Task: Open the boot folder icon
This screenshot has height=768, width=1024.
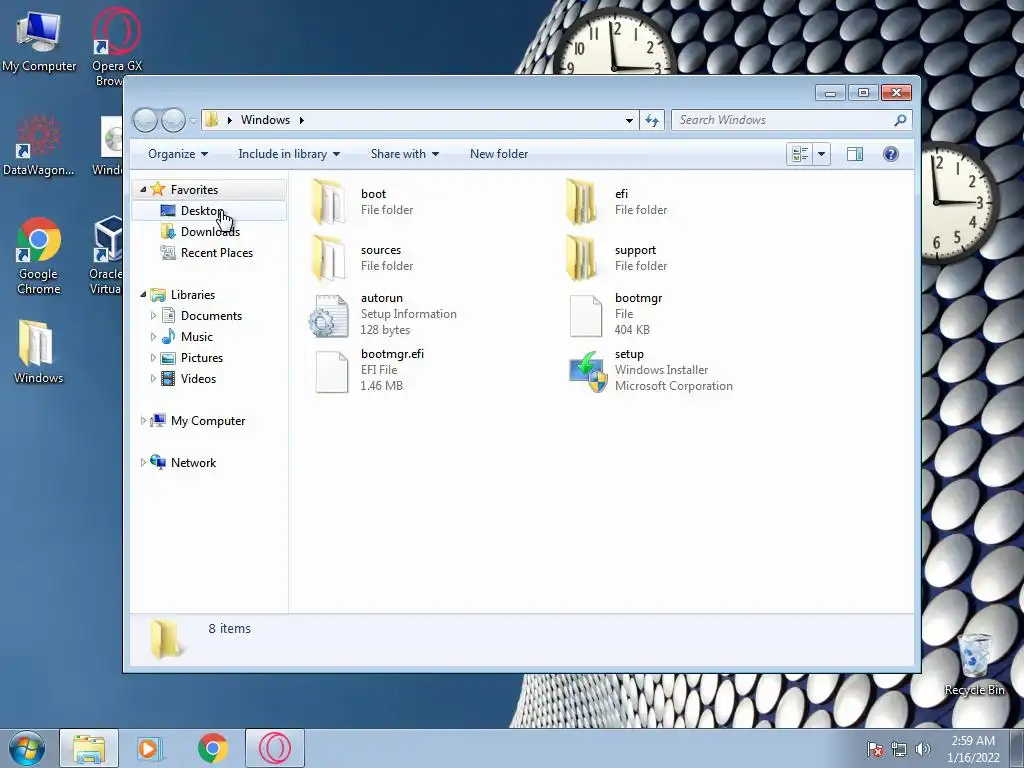Action: pos(328,202)
